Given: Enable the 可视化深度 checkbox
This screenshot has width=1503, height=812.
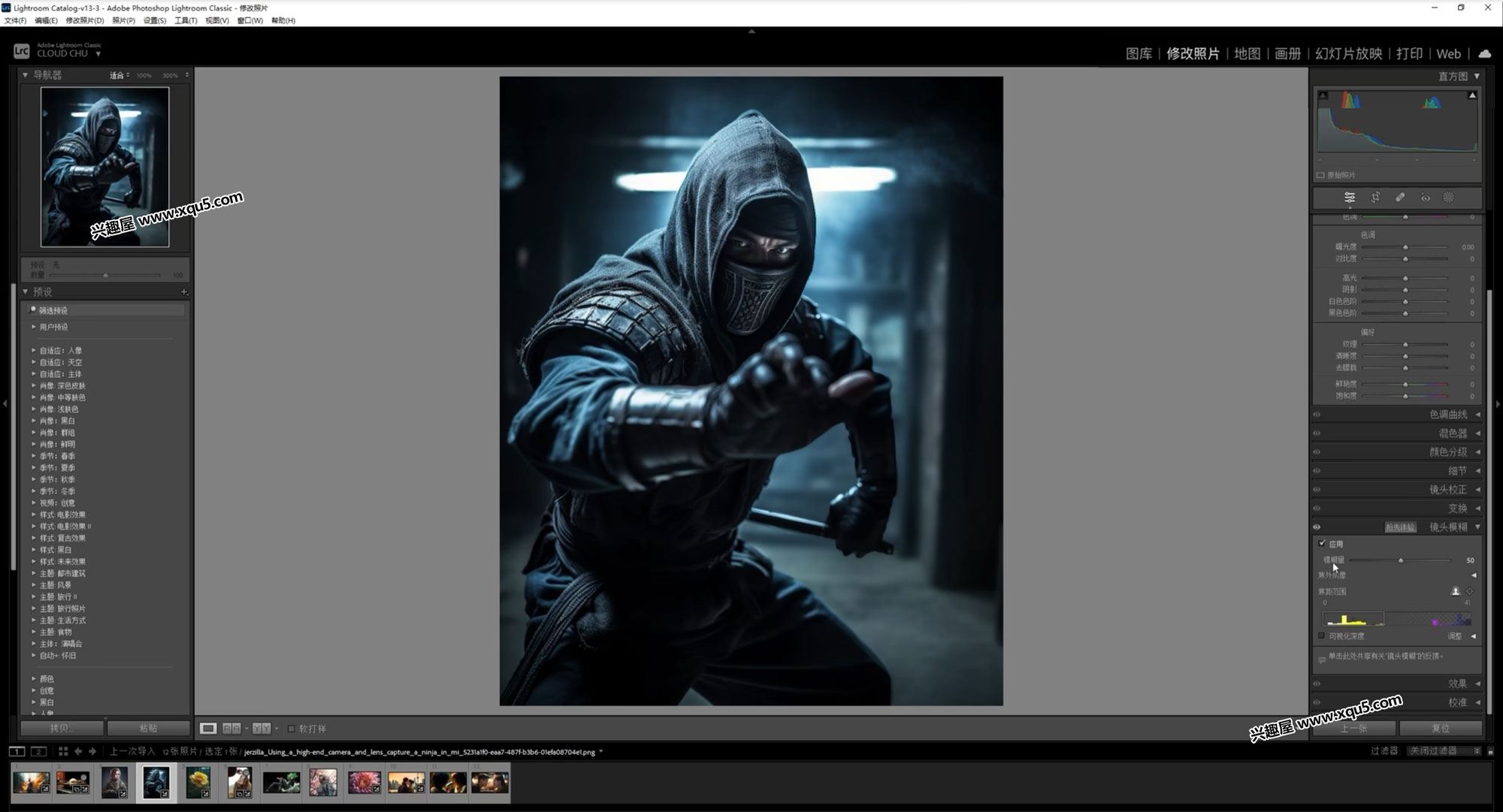Looking at the screenshot, I should pyautogui.click(x=1322, y=636).
